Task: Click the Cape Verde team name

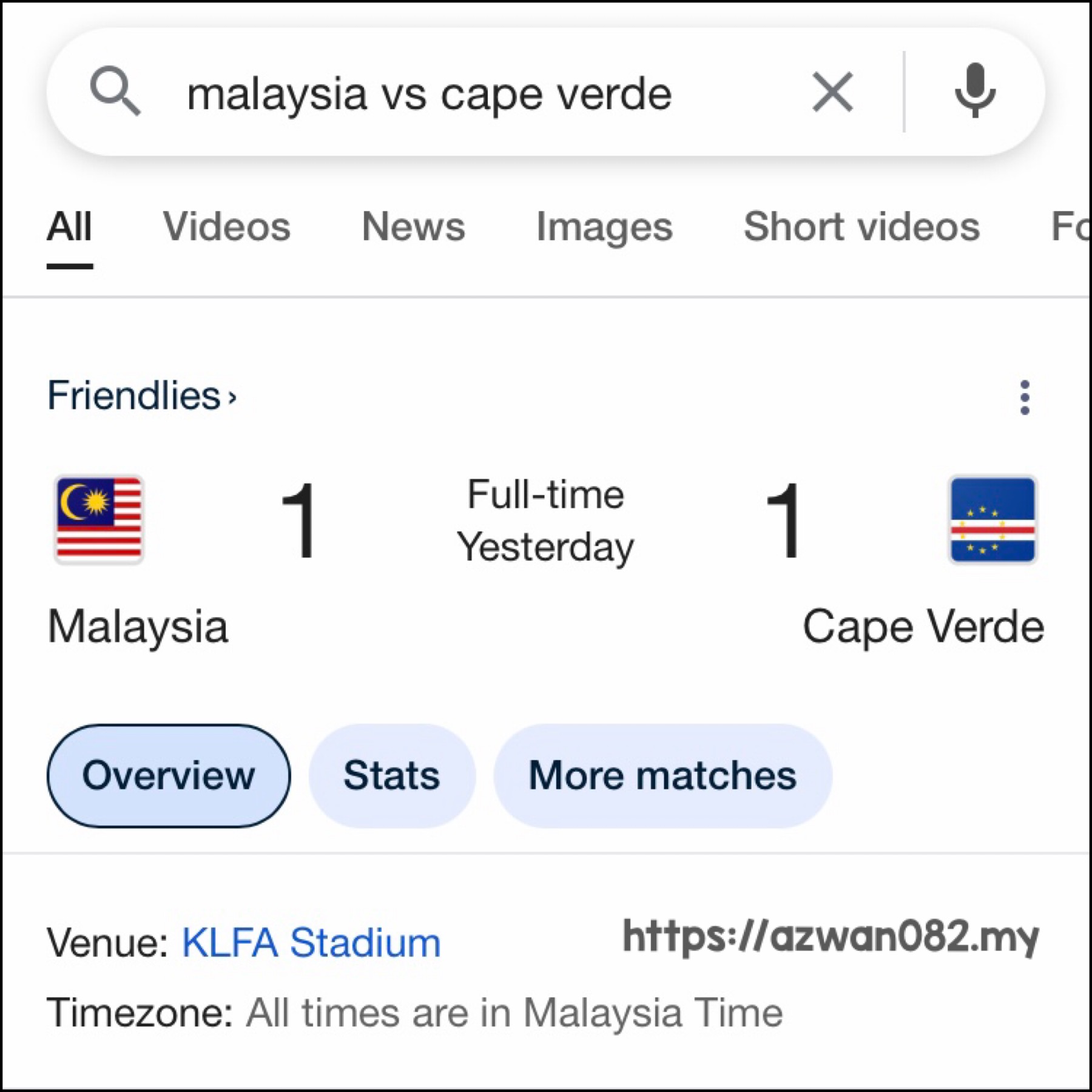Action: click(923, 627)
